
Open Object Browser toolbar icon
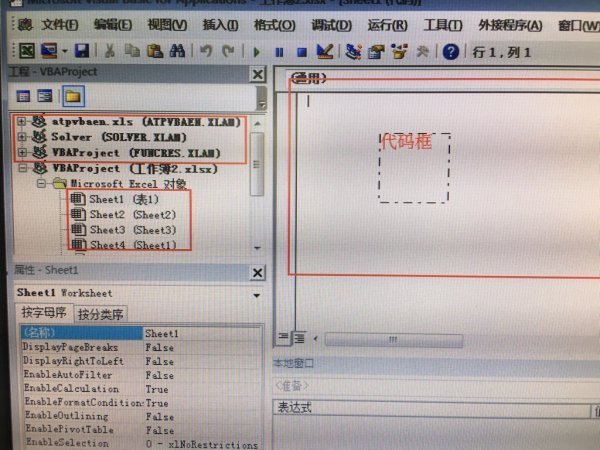pyautogui.click(x=399, y=52)
